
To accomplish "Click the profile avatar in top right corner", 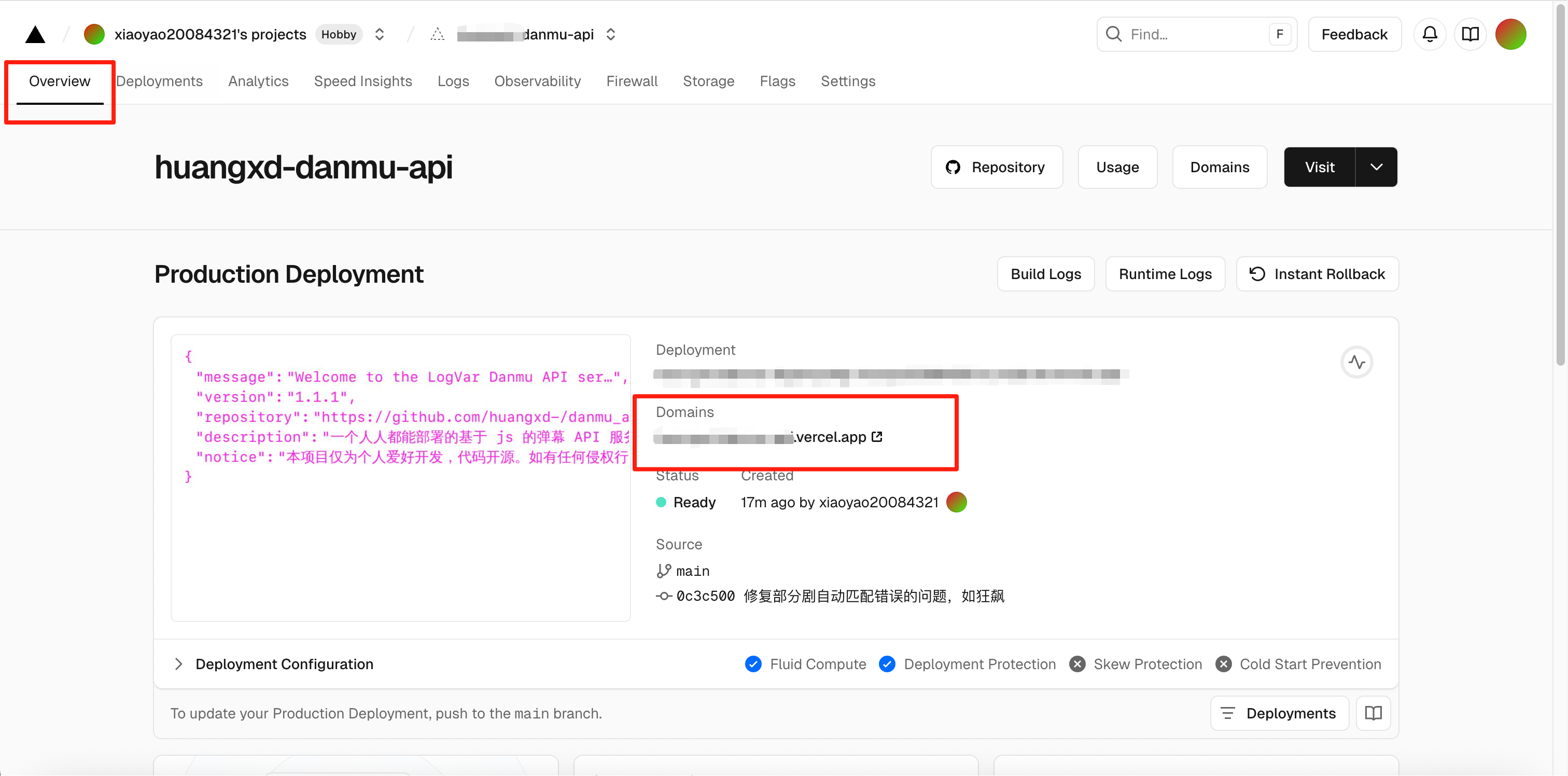I will [1511, 34].
